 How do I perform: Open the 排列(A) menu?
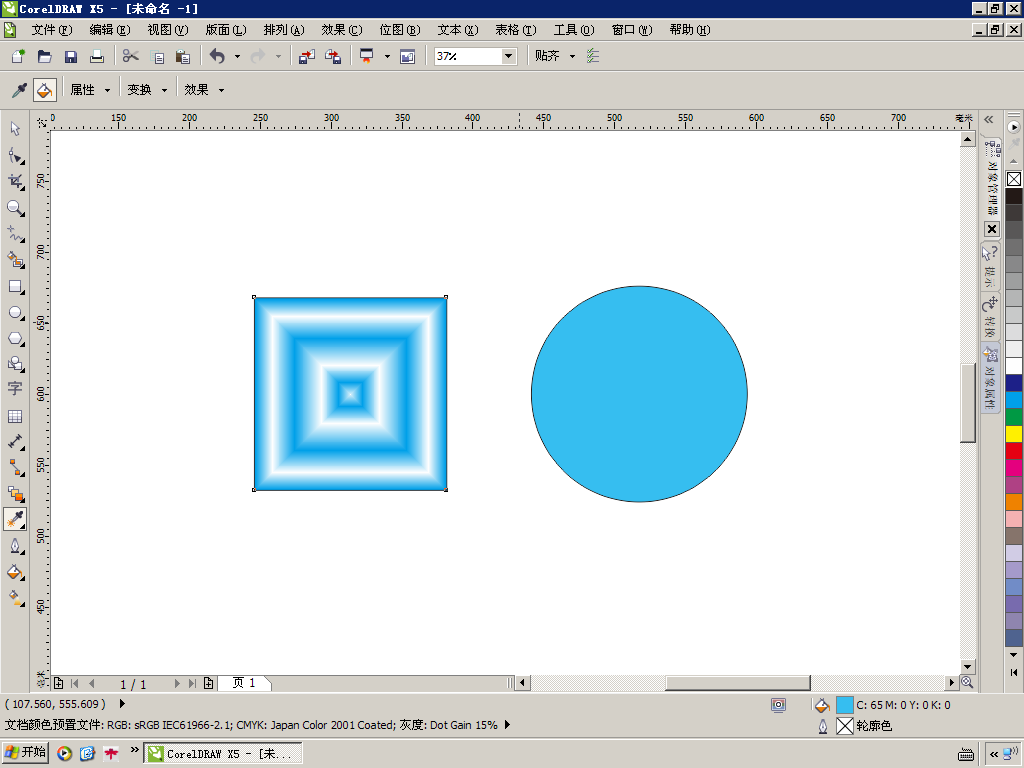point(284,30)
